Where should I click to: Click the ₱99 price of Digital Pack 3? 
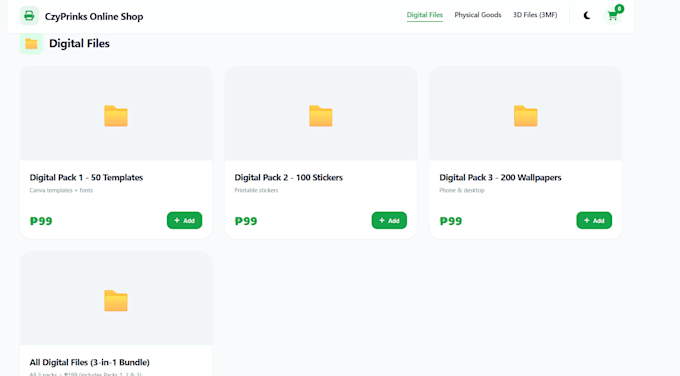451,221
